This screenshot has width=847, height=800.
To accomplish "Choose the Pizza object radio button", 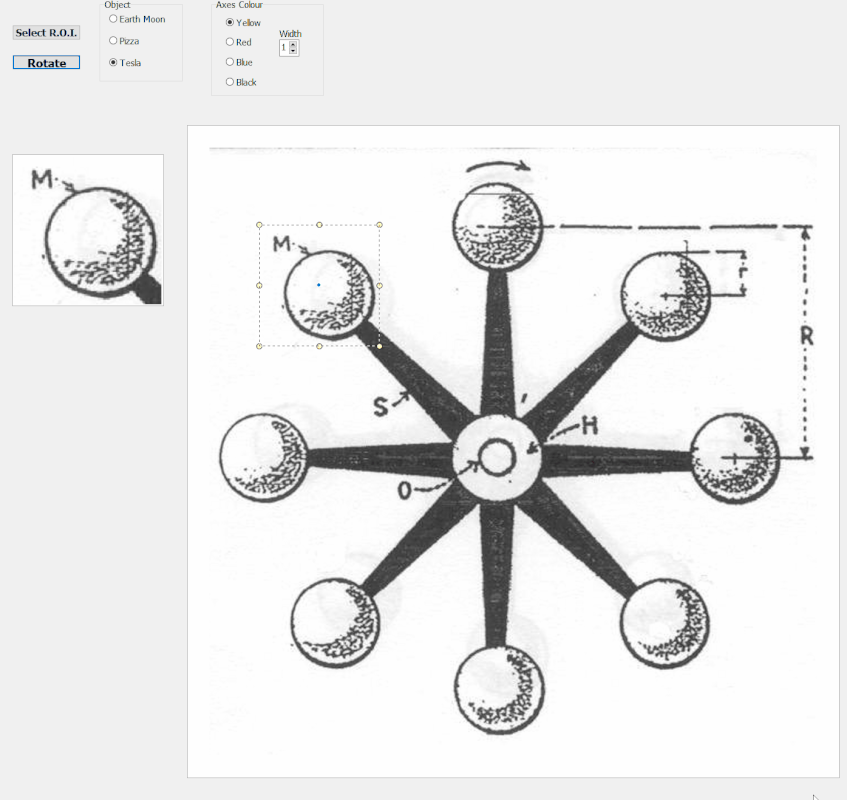I will point(113,41).
